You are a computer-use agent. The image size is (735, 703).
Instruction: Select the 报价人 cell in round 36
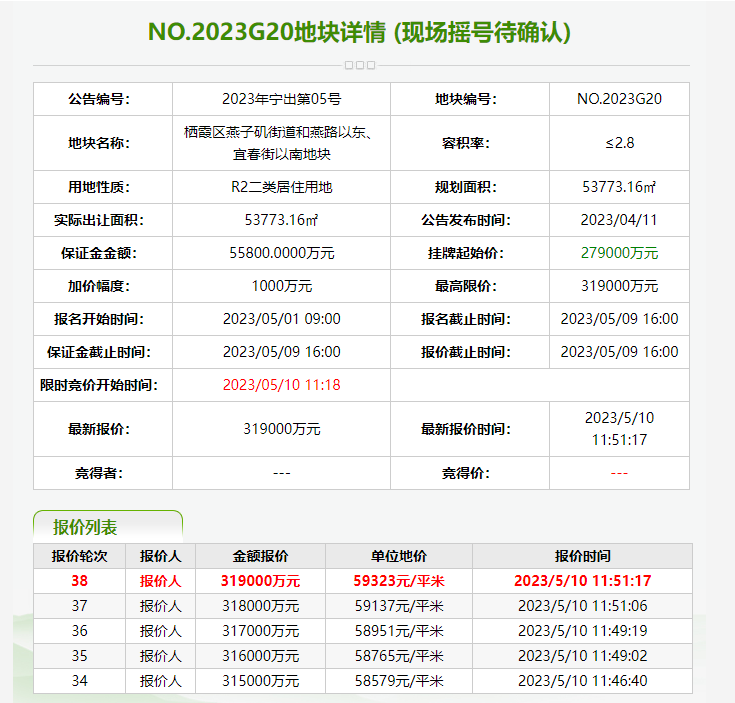click(x=160, y=631)
